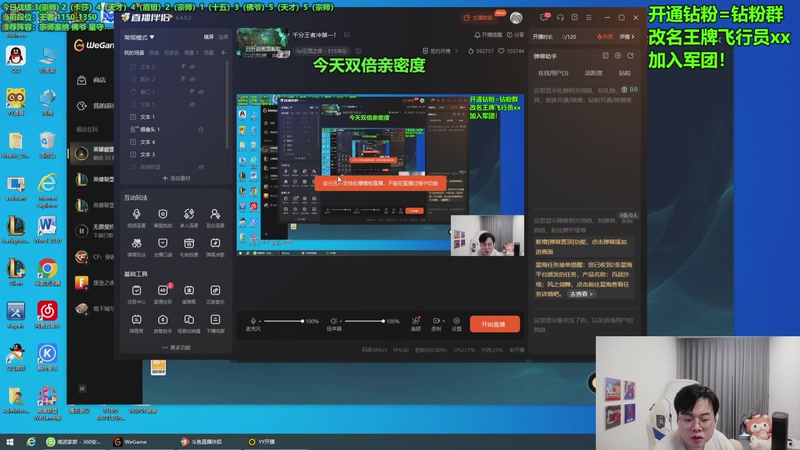Open the 下播抽奖 tool icon

click(215, 320)
